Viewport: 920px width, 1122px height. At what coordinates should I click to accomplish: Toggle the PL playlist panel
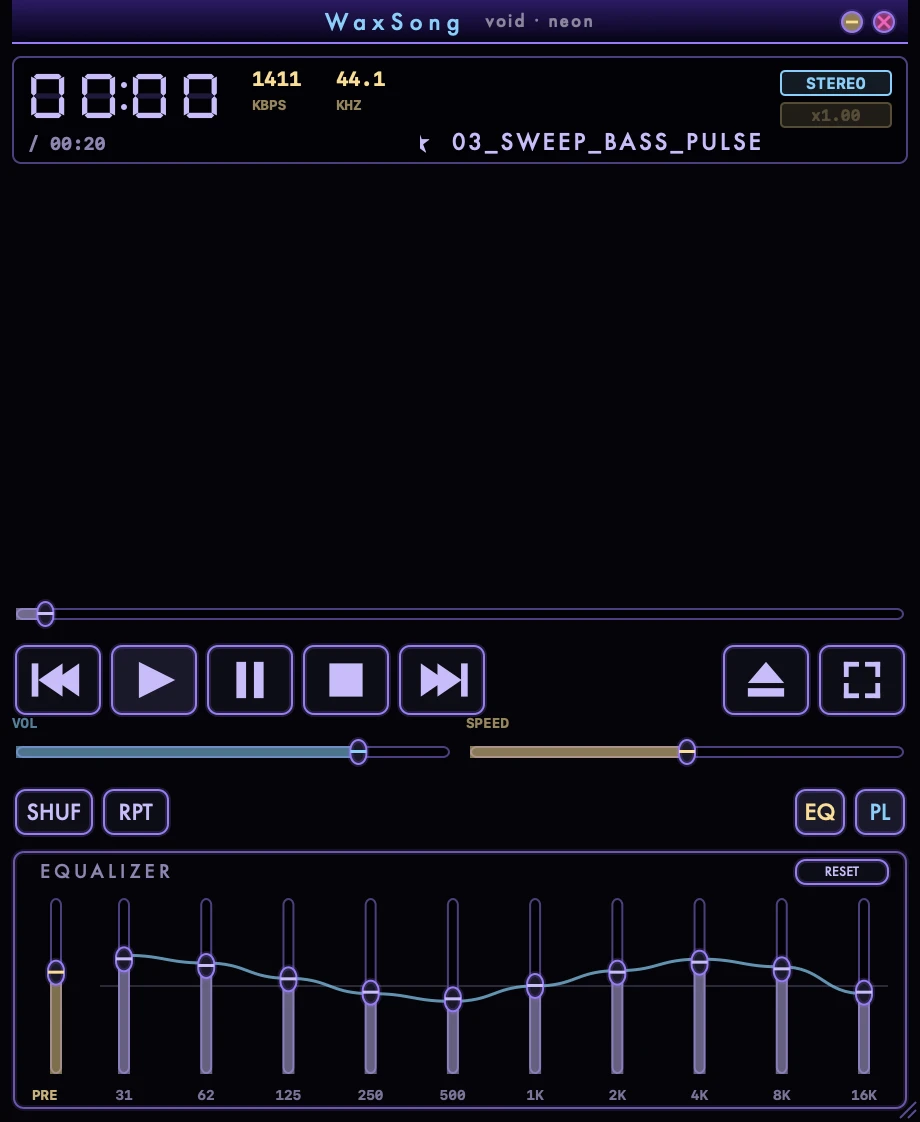pos(880,812)
